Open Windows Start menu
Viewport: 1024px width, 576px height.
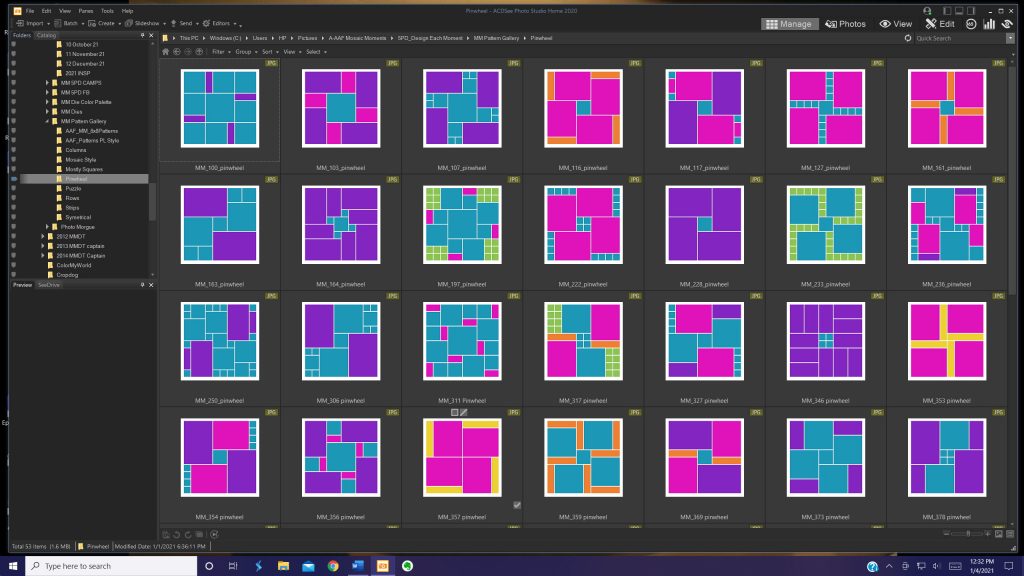click(12, 566)
